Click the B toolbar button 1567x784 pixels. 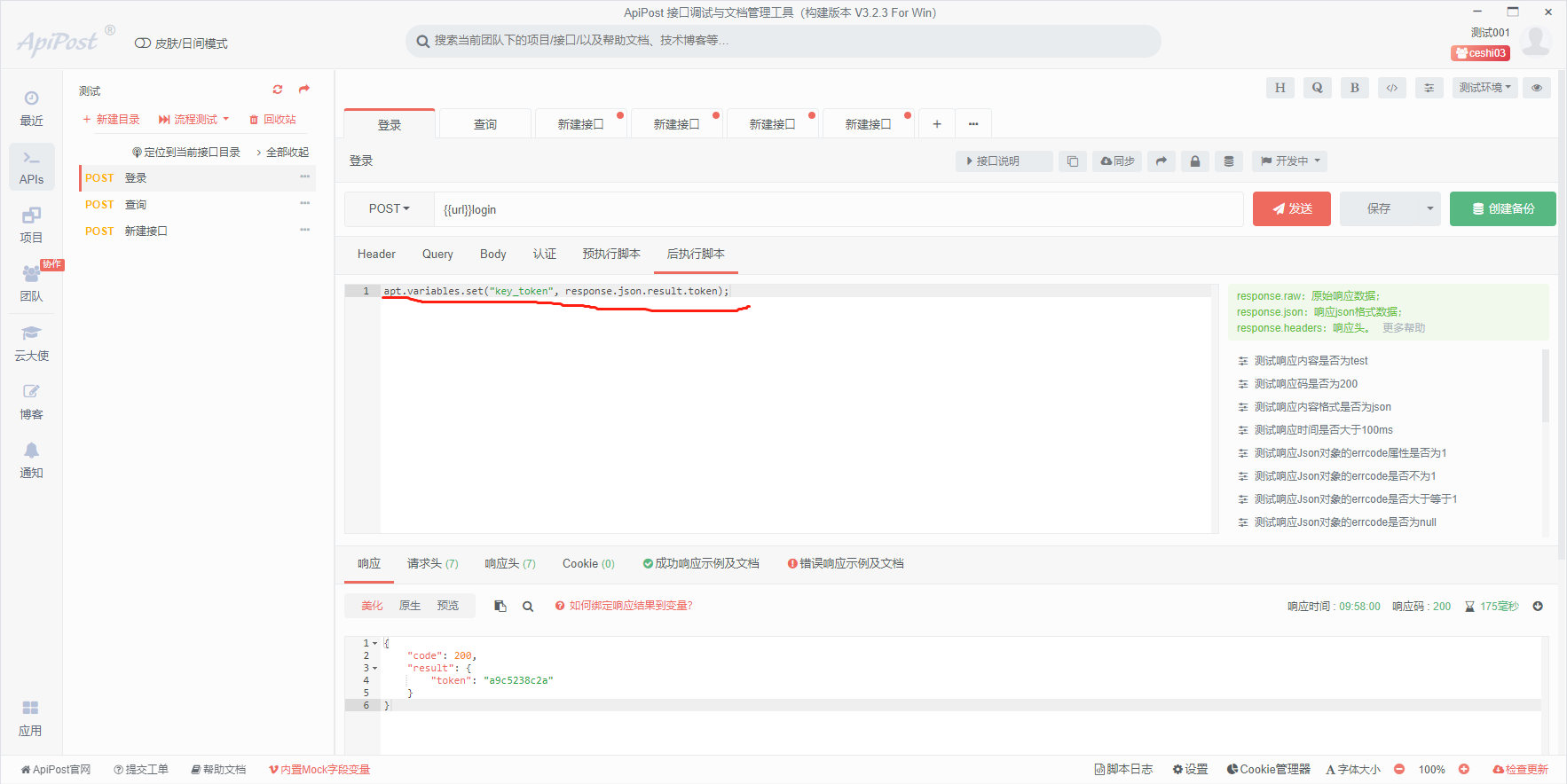[x=1354, y=88]
